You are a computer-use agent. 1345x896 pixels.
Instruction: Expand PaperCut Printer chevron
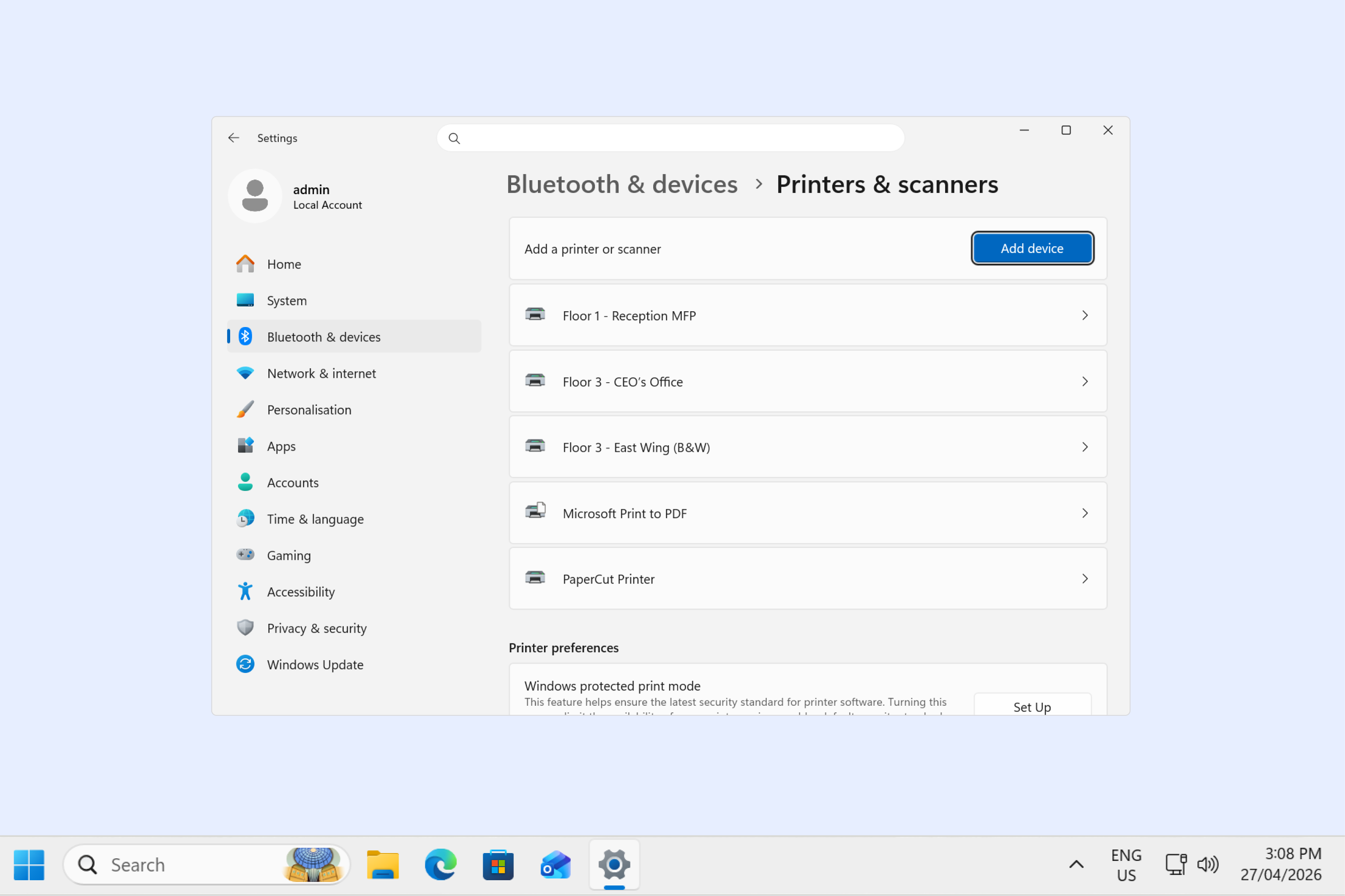tap(1085, 579)
